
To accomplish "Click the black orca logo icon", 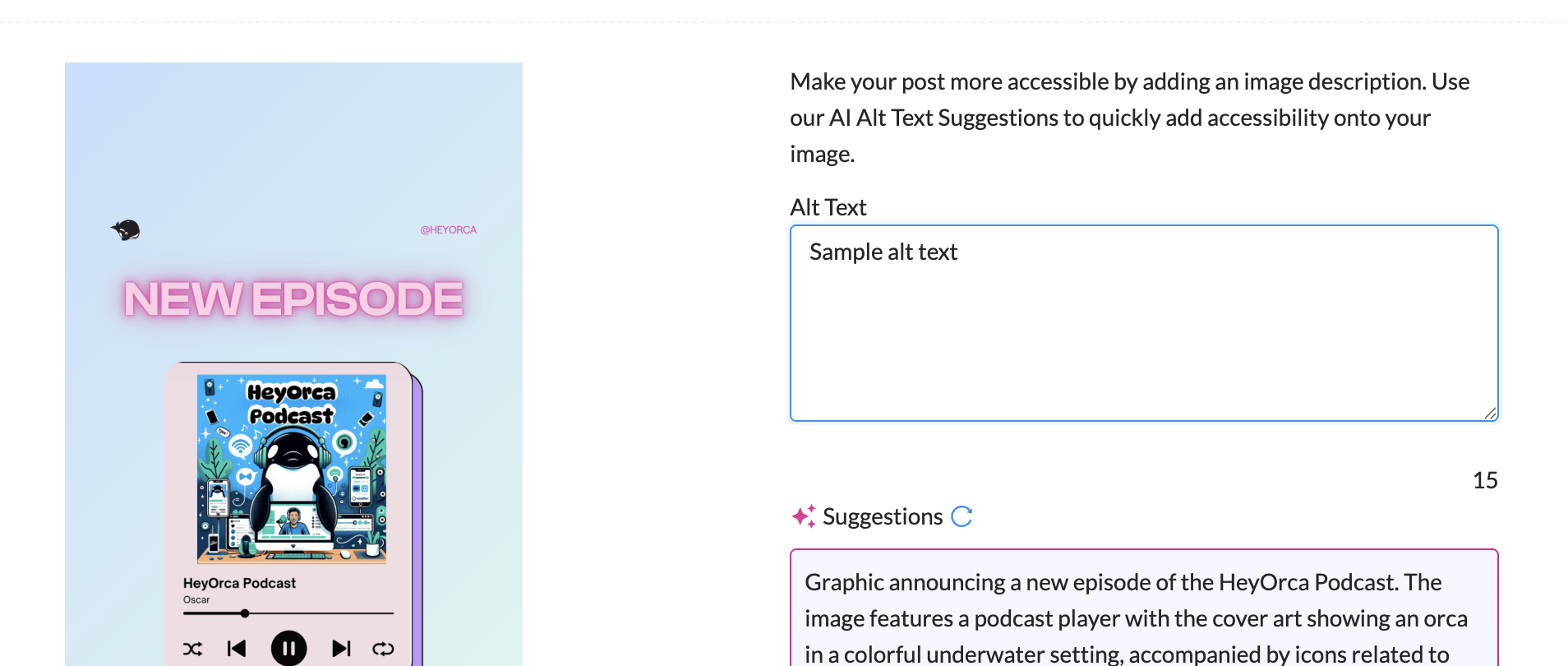I will pos(126,230).
